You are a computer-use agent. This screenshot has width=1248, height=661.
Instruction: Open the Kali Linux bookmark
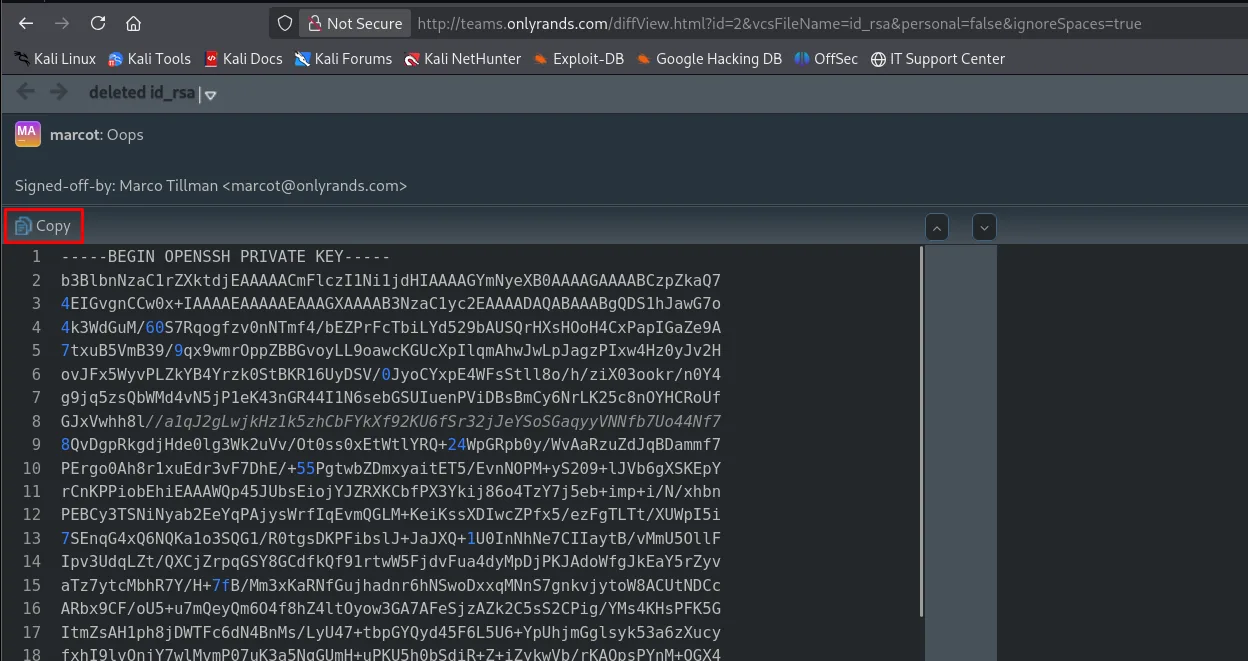[55, 59]
